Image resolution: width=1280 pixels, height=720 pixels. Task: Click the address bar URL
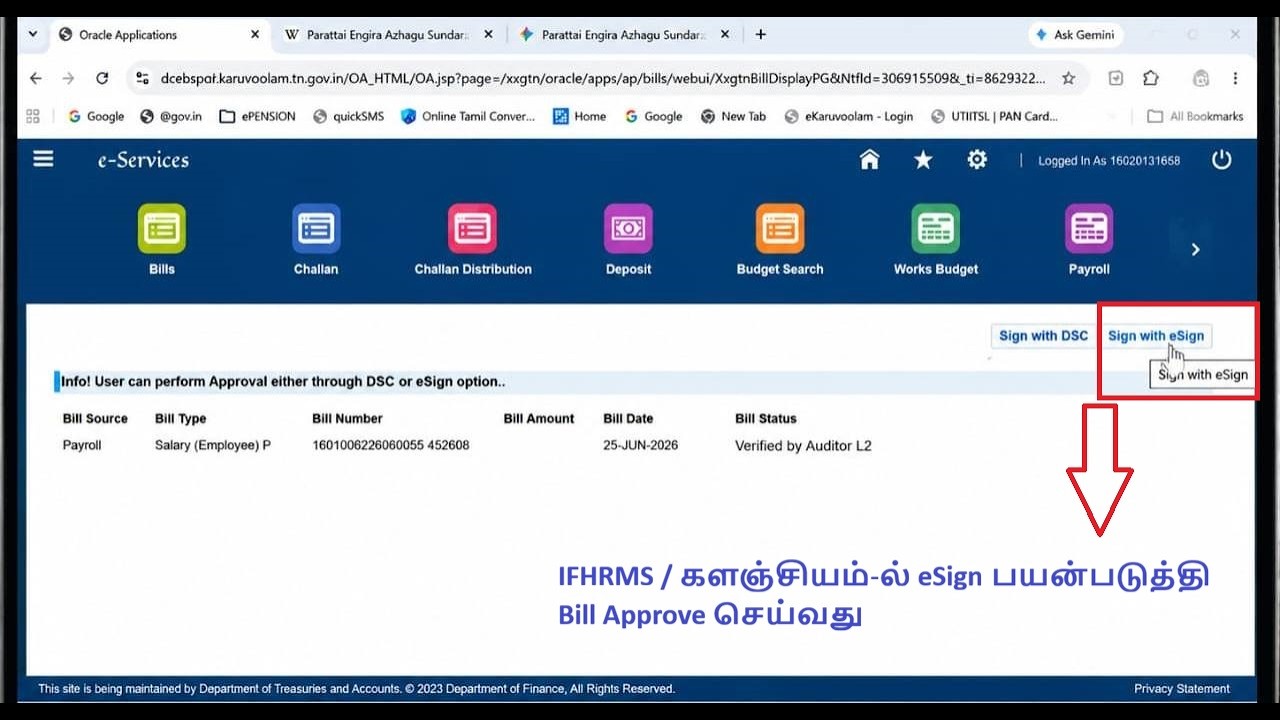pyautogui.click(x=603, y=78)
